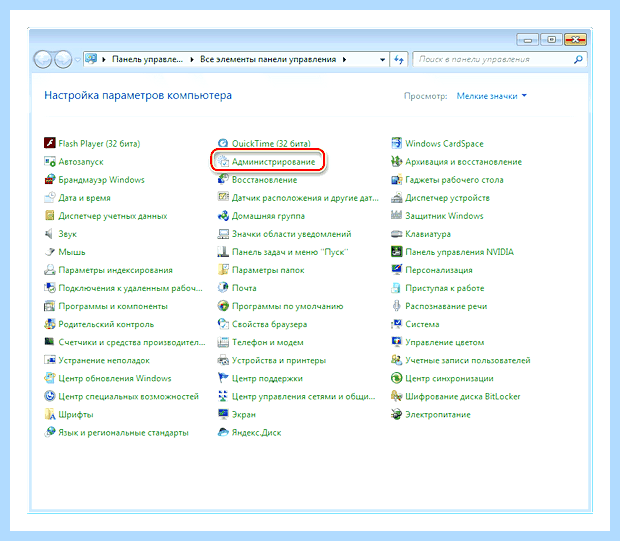Click Параметры индексирования icon
This screenshot has width=620, height=541.
(x=49, y=270)
